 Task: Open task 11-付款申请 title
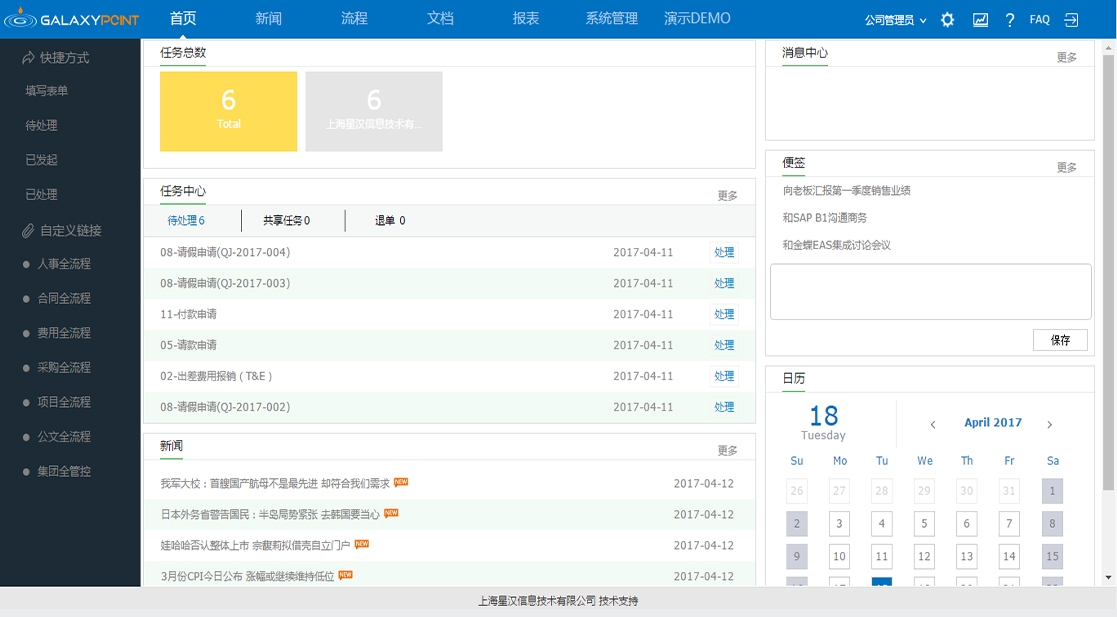pos(188,314)
